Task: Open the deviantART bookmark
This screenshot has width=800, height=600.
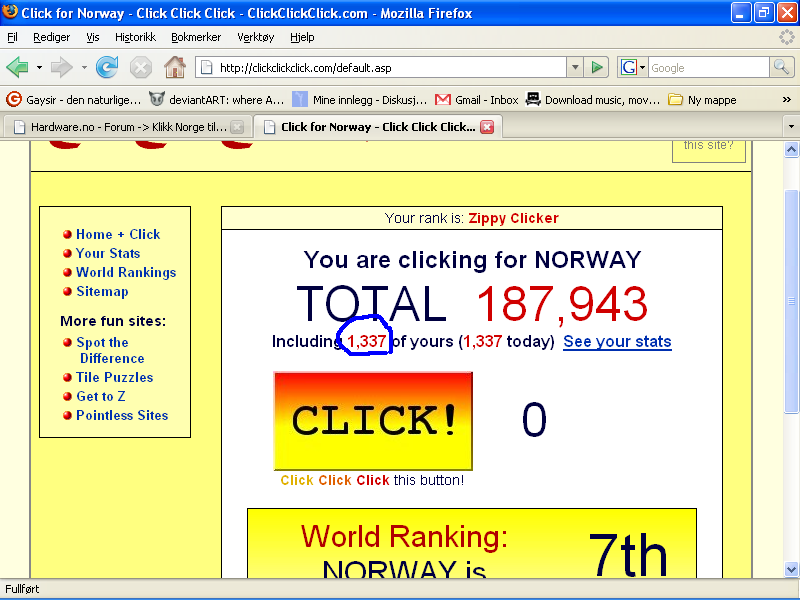Action: (x=217, y=100)
